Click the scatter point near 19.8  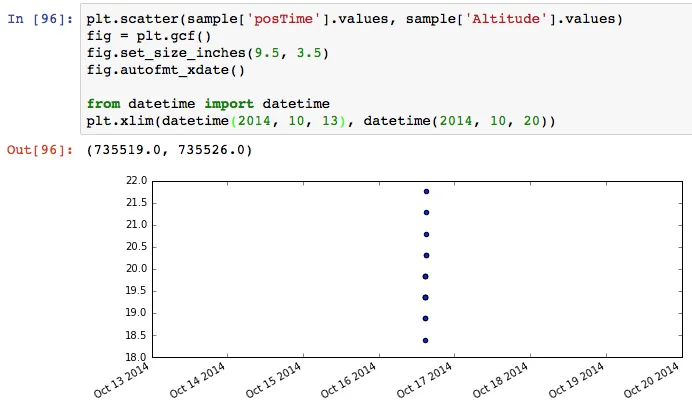425,276
